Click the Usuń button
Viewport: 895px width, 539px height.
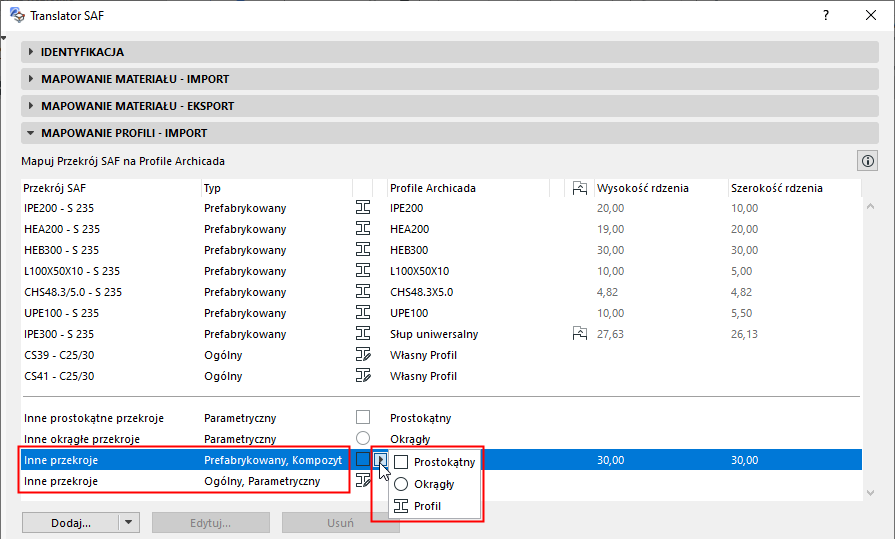tap(341, 522)
